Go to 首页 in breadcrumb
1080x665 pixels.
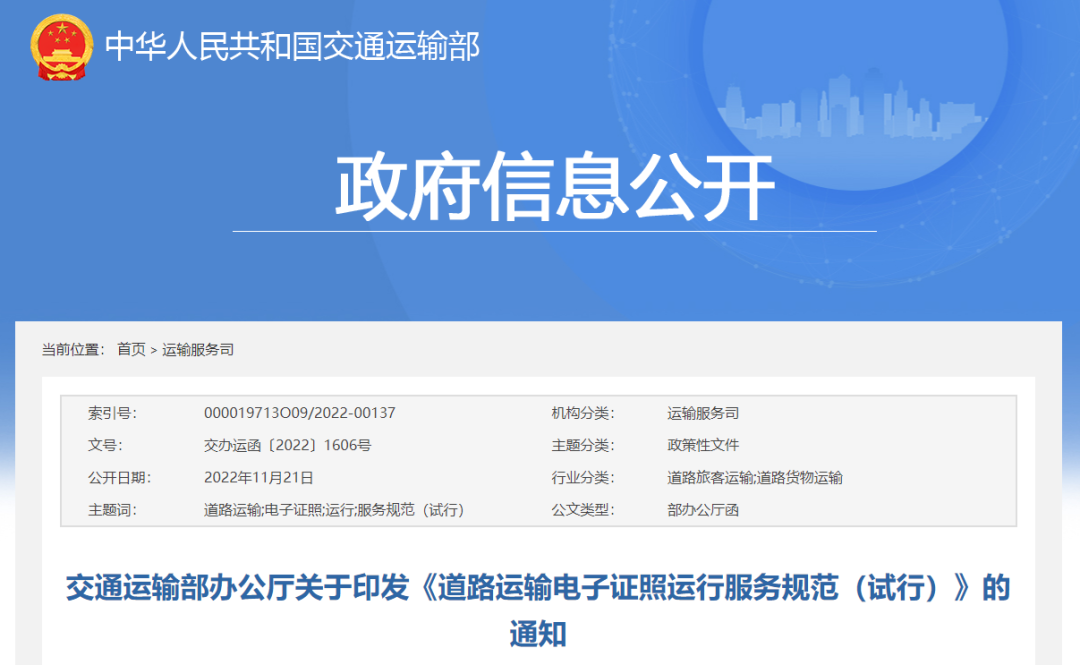(131, 349)
